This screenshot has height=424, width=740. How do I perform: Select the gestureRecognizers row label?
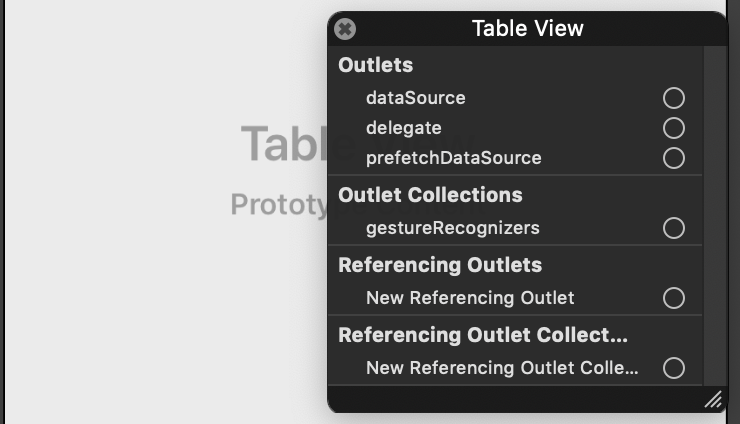(x=453, y=228)
